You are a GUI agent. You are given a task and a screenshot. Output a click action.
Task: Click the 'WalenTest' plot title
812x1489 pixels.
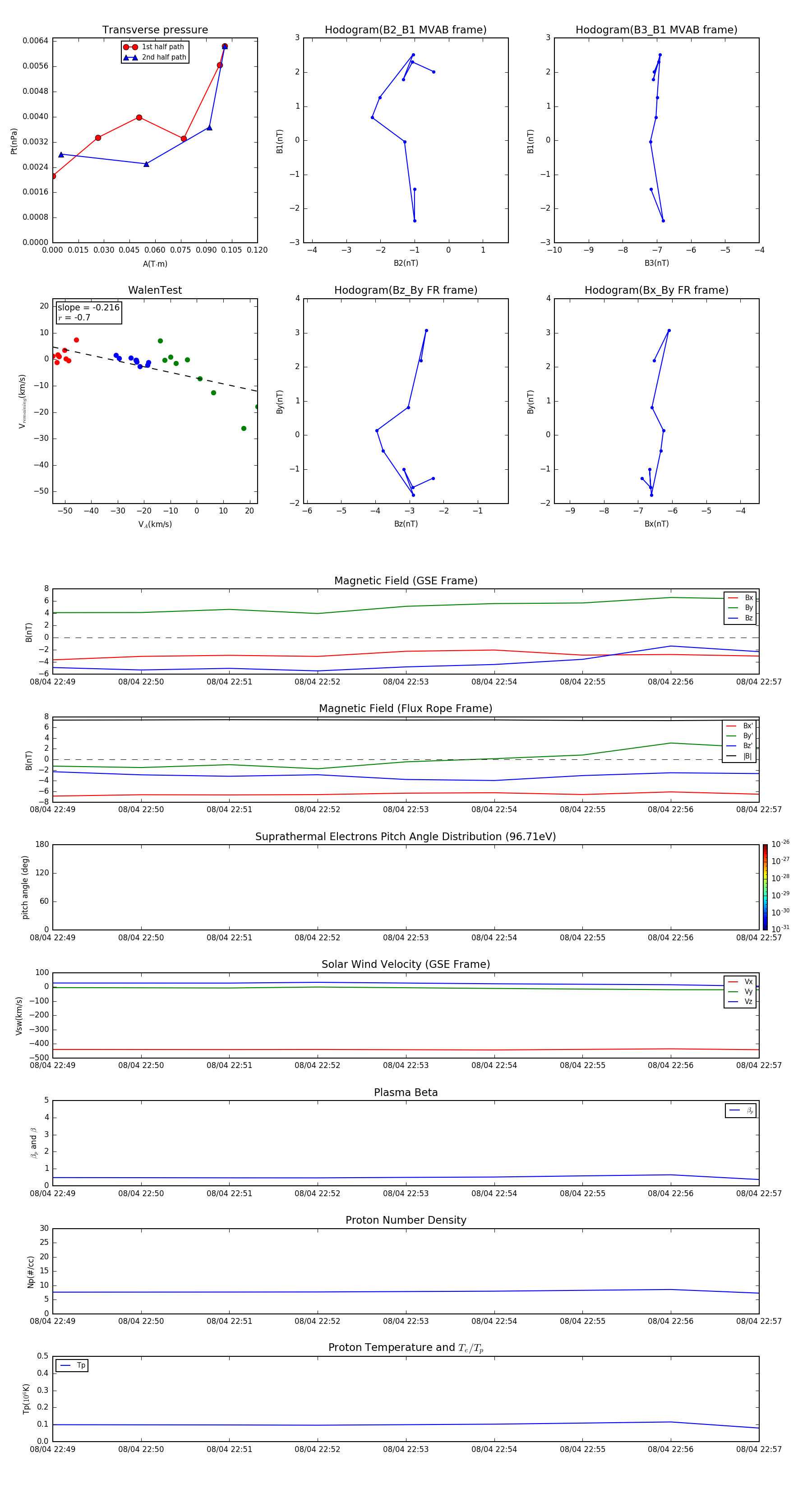point(155,290)
